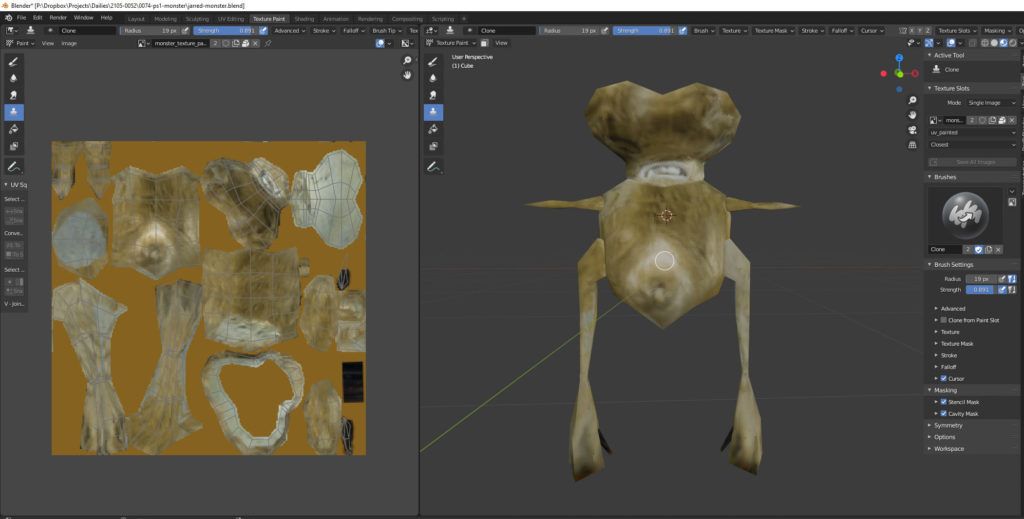This screenshot has height=519, width=1024.
Task: Select the Annotate tool in the 3D viewport toolbar
Action: pos(433,165)
